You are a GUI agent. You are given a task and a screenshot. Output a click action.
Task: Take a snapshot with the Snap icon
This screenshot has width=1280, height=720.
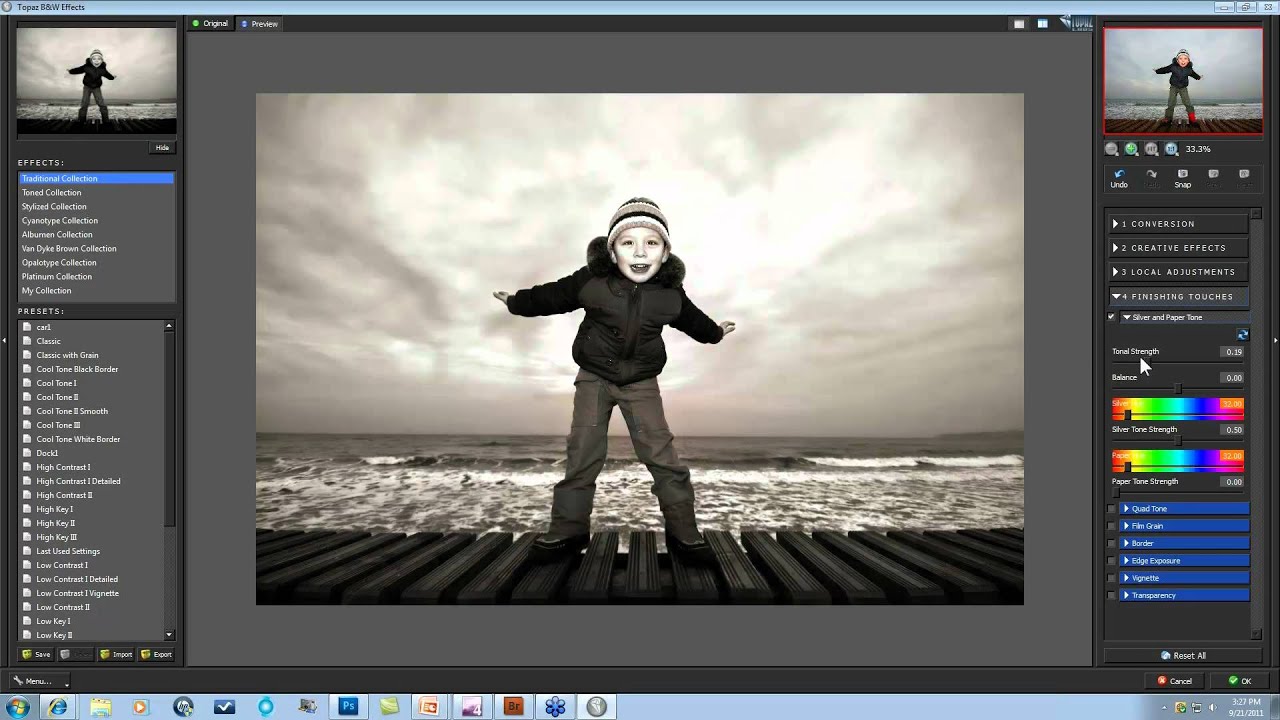coord(1183,178)
